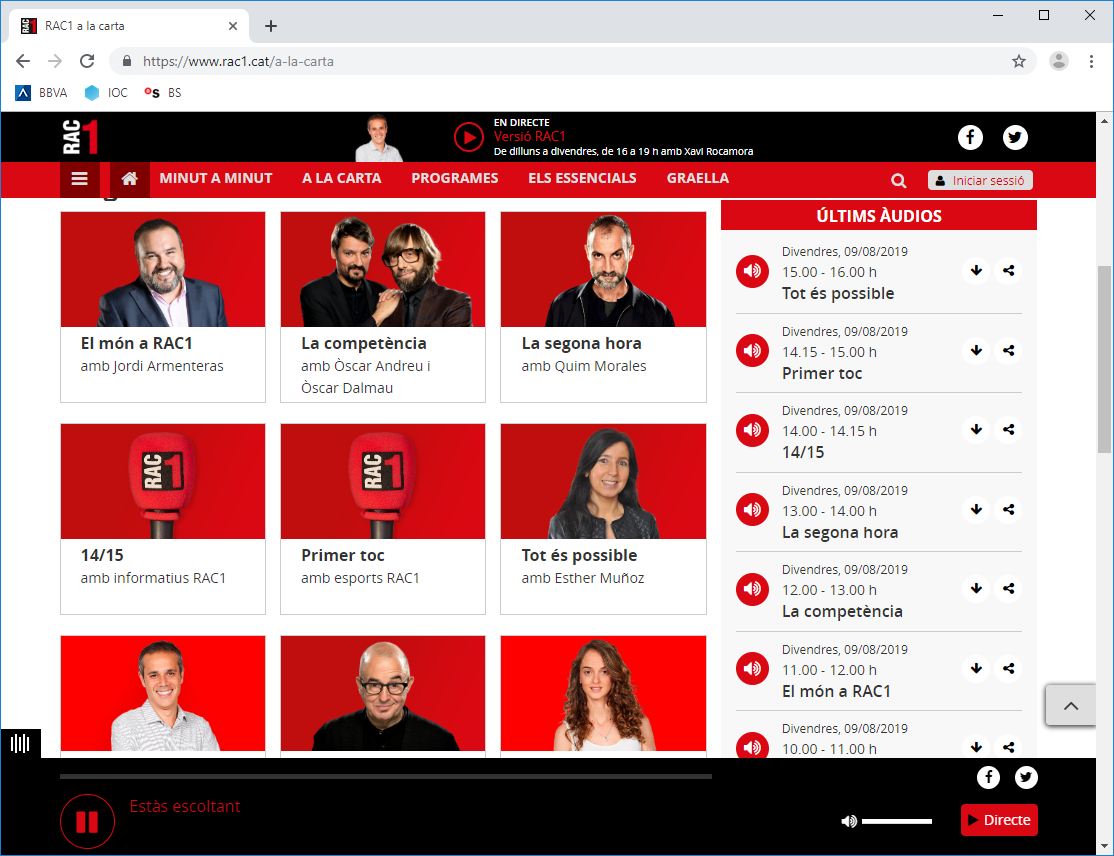Select Els Essencials in navigation bar

point(582,178)
